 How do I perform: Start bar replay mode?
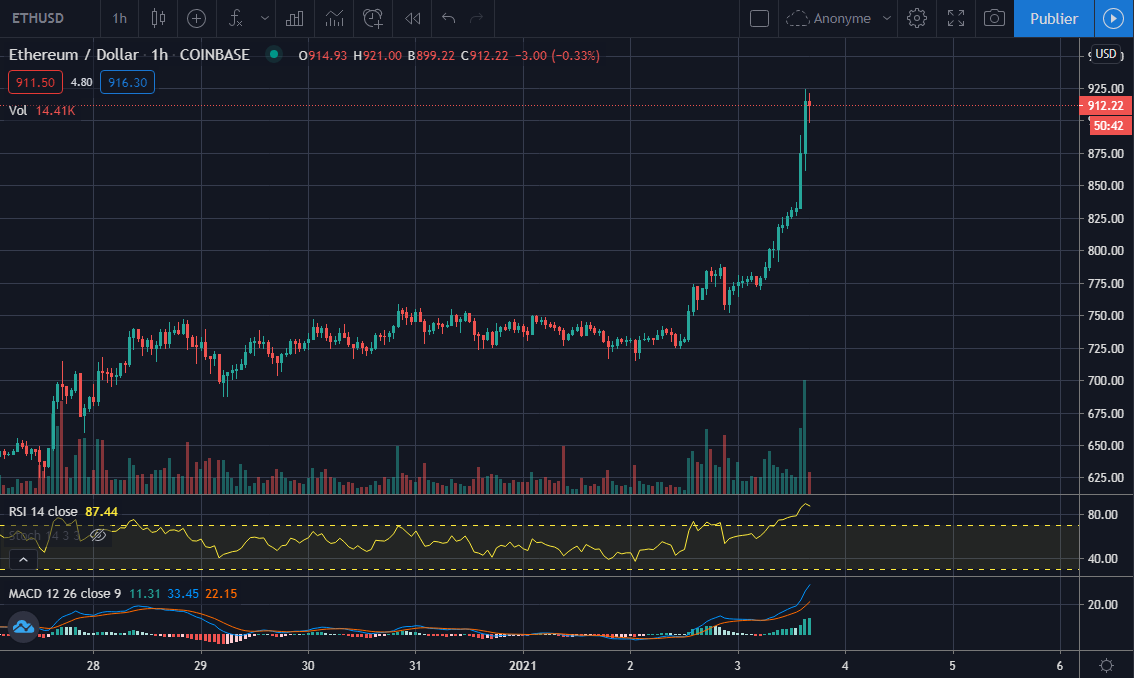(412, 18)
